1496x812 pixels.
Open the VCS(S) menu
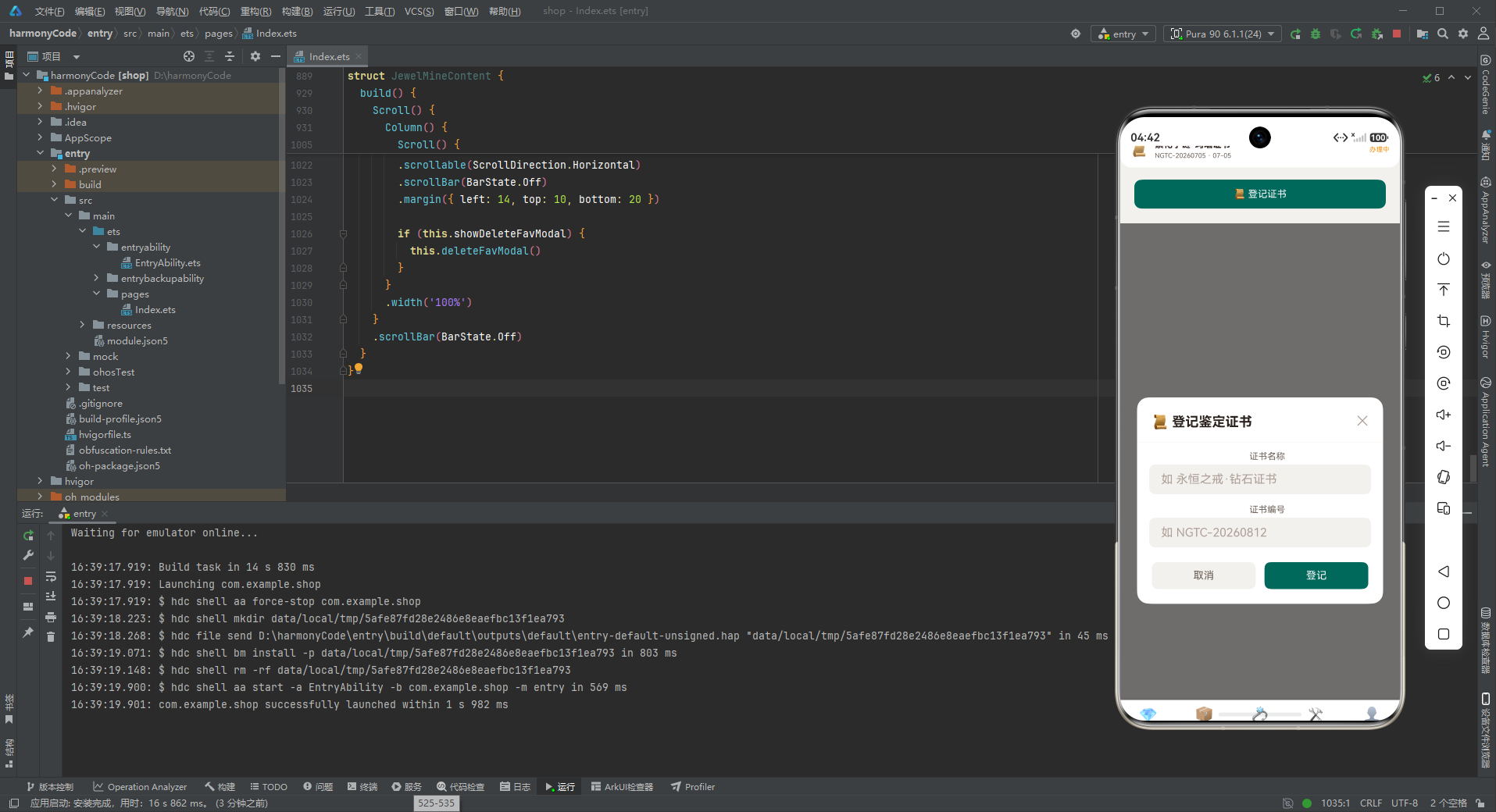(x=419, y=11)
